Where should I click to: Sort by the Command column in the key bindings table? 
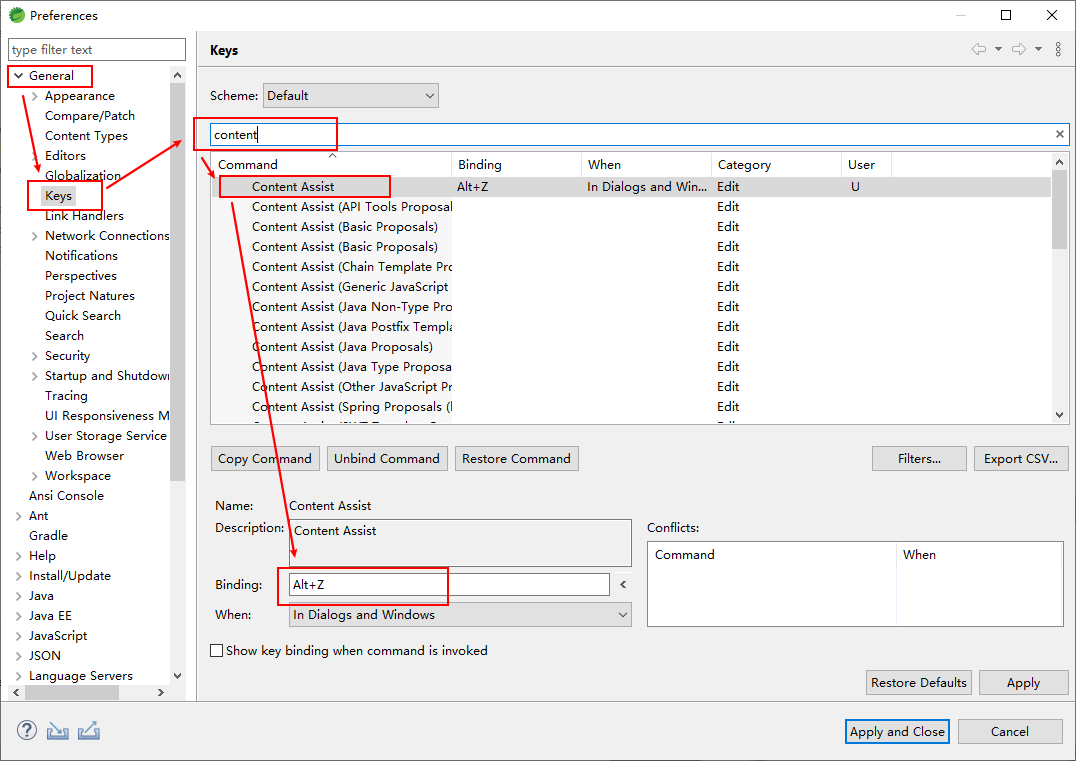pos(331,165)
